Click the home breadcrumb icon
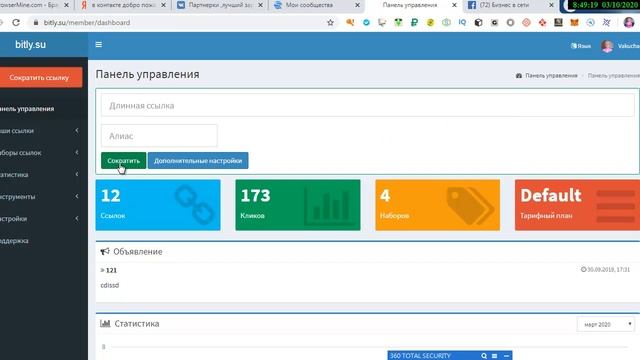Viewport: 640px width, 360px height. tap(519, 76)
